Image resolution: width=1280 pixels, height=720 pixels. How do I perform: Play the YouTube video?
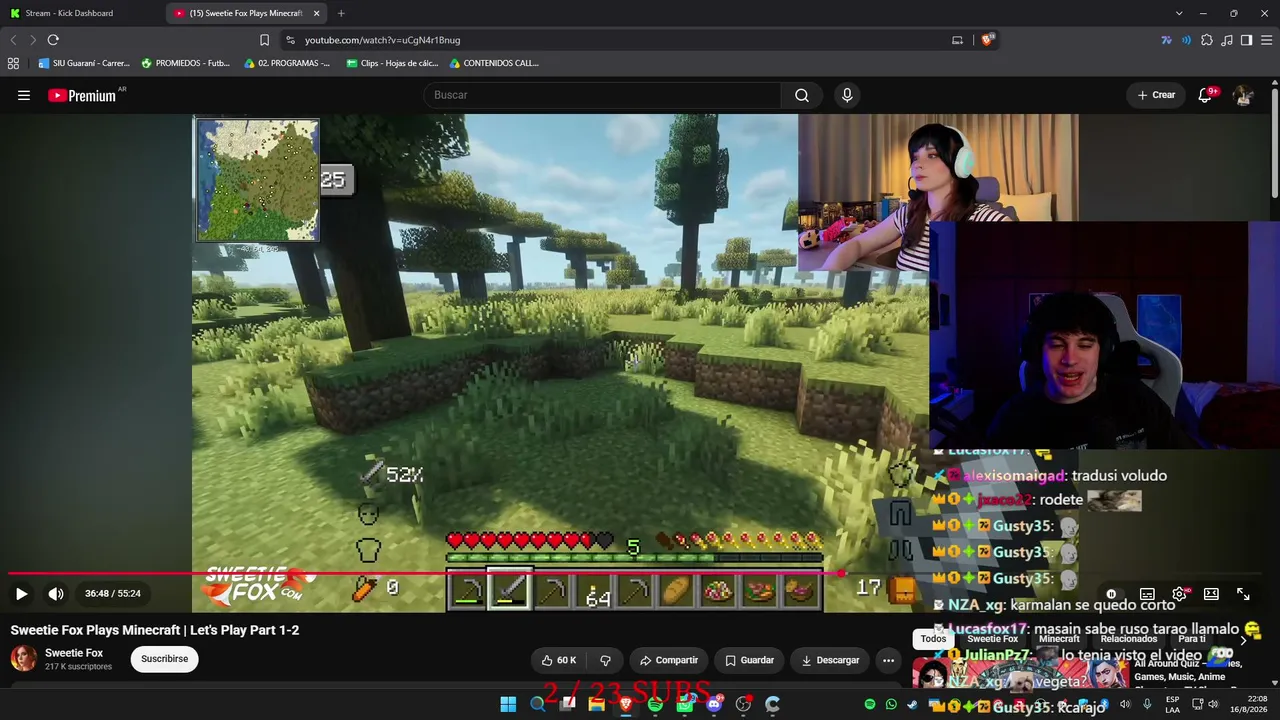pyautogui.click(x=21, y=594)
